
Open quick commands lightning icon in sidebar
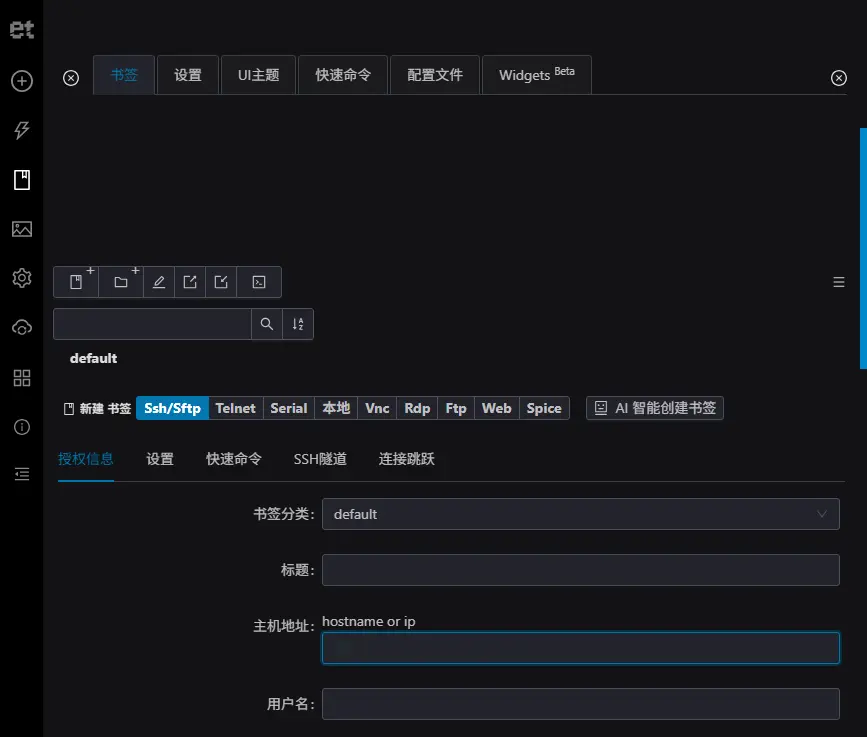pos(22,130)
